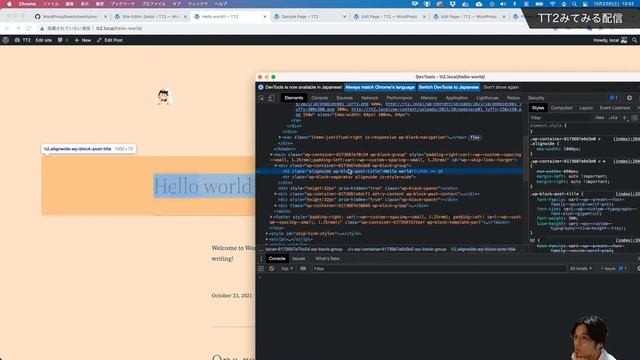Switch to Sample Page – TT2 browser tab
This screenshot has height=360, width=640.
(309, 17)
